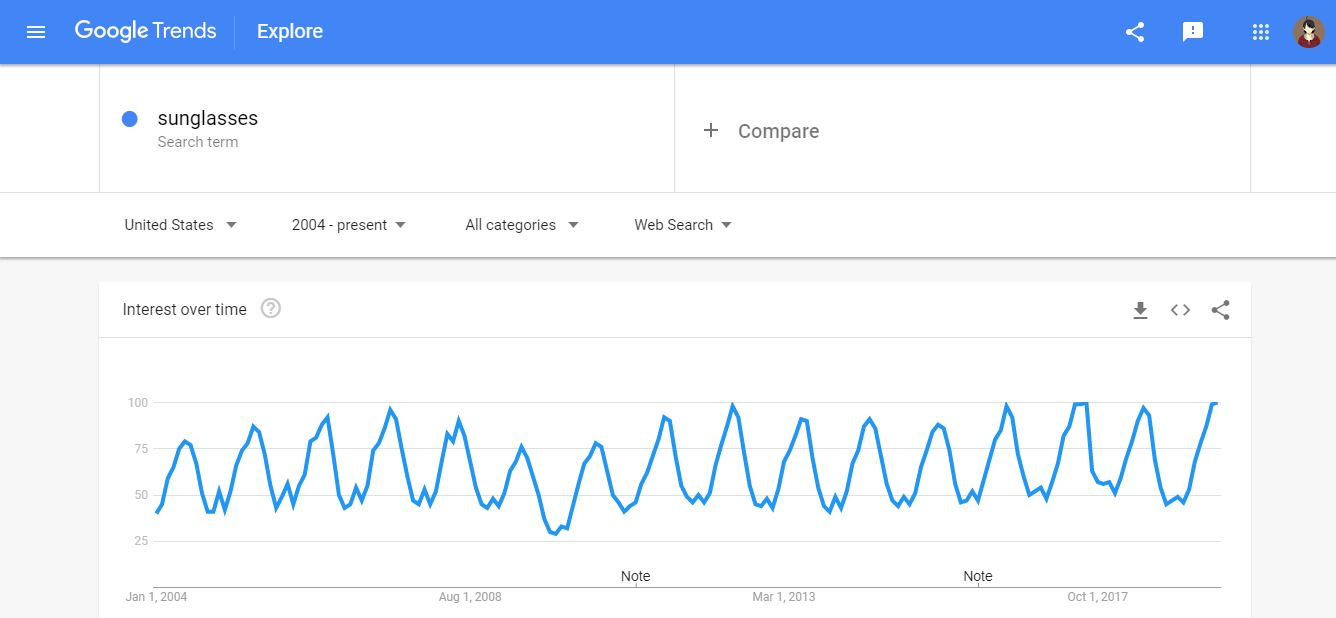Screen dimensions: 1336x618
Task: Click the Explore page title
Action: 290,32
